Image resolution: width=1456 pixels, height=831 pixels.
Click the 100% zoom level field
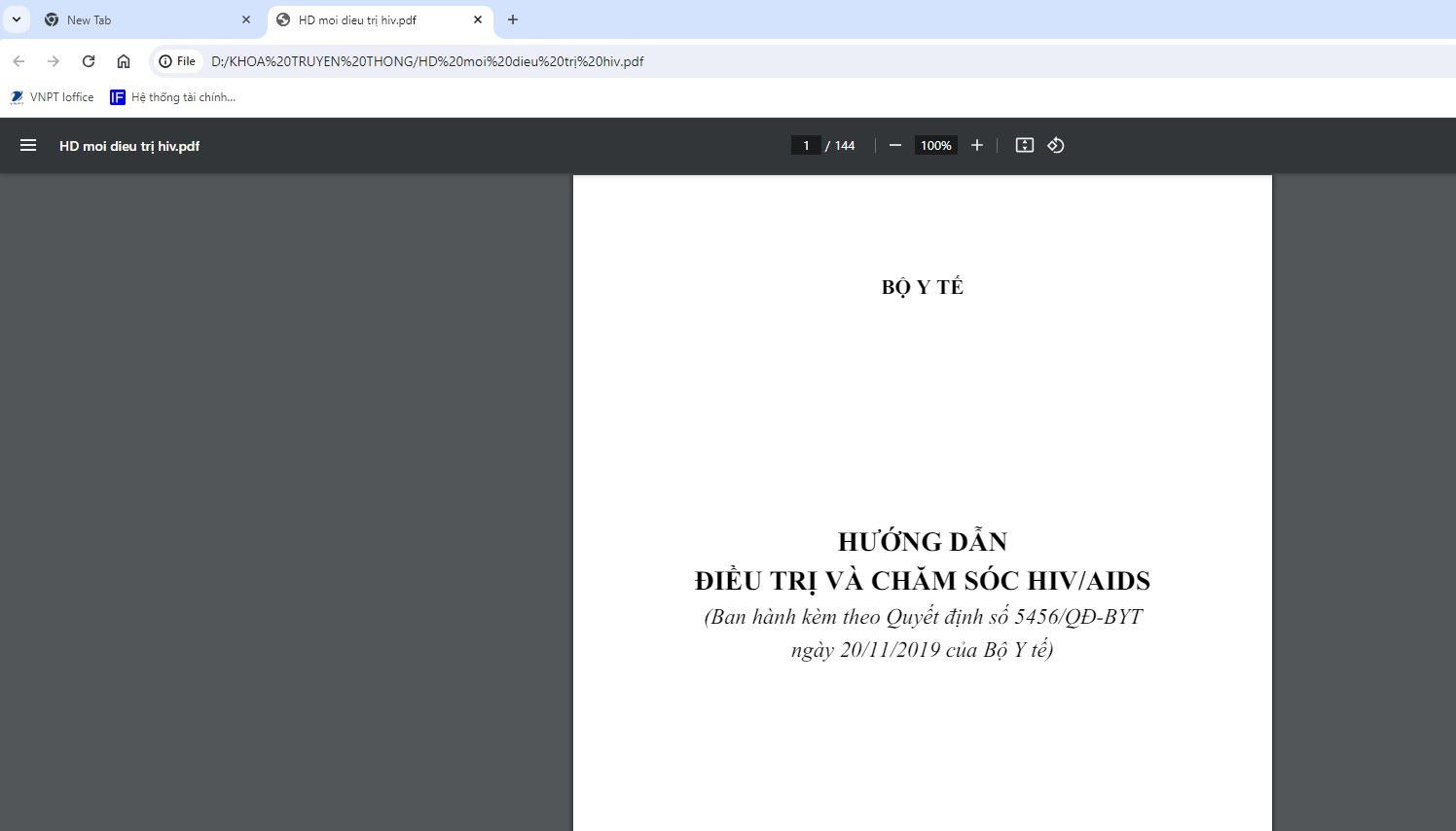coord(936,145)
